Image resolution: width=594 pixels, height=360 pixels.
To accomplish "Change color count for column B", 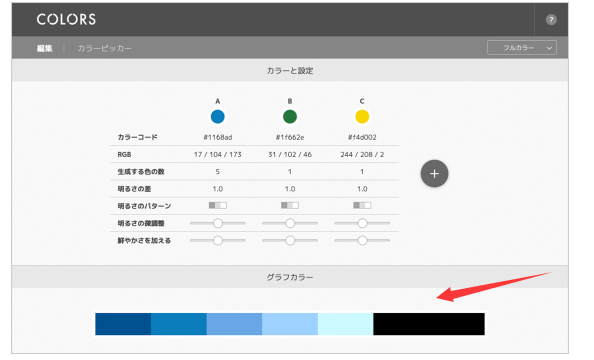I will click(x=290, y=172).
